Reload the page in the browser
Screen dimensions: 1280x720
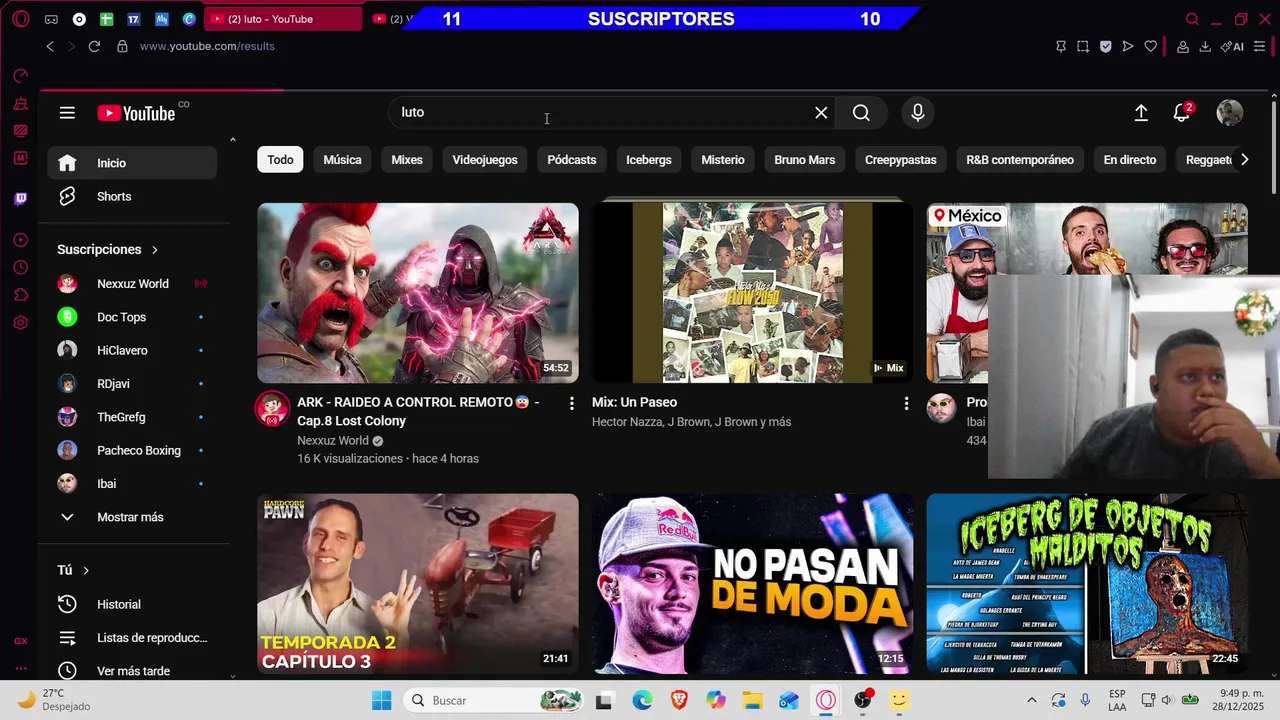coord(94,46)
